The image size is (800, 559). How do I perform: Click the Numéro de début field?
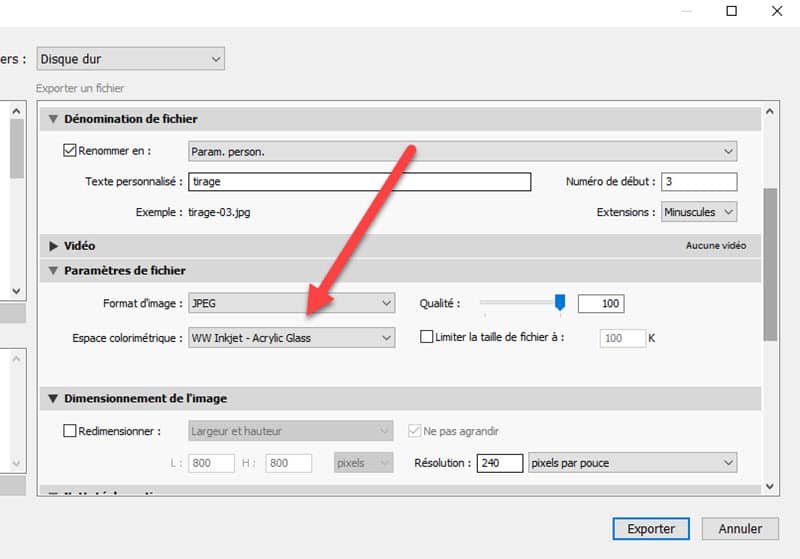coord(699,182)
